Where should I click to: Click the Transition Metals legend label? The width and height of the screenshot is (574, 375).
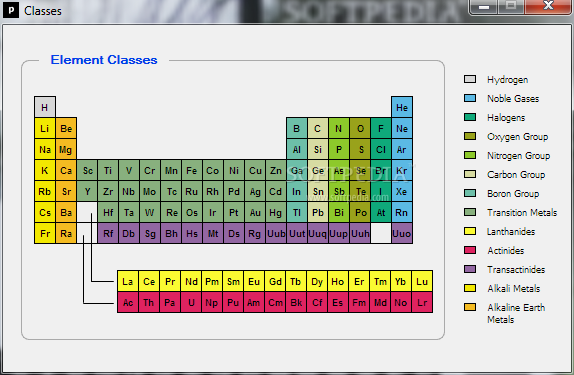(x=522, y=212)
